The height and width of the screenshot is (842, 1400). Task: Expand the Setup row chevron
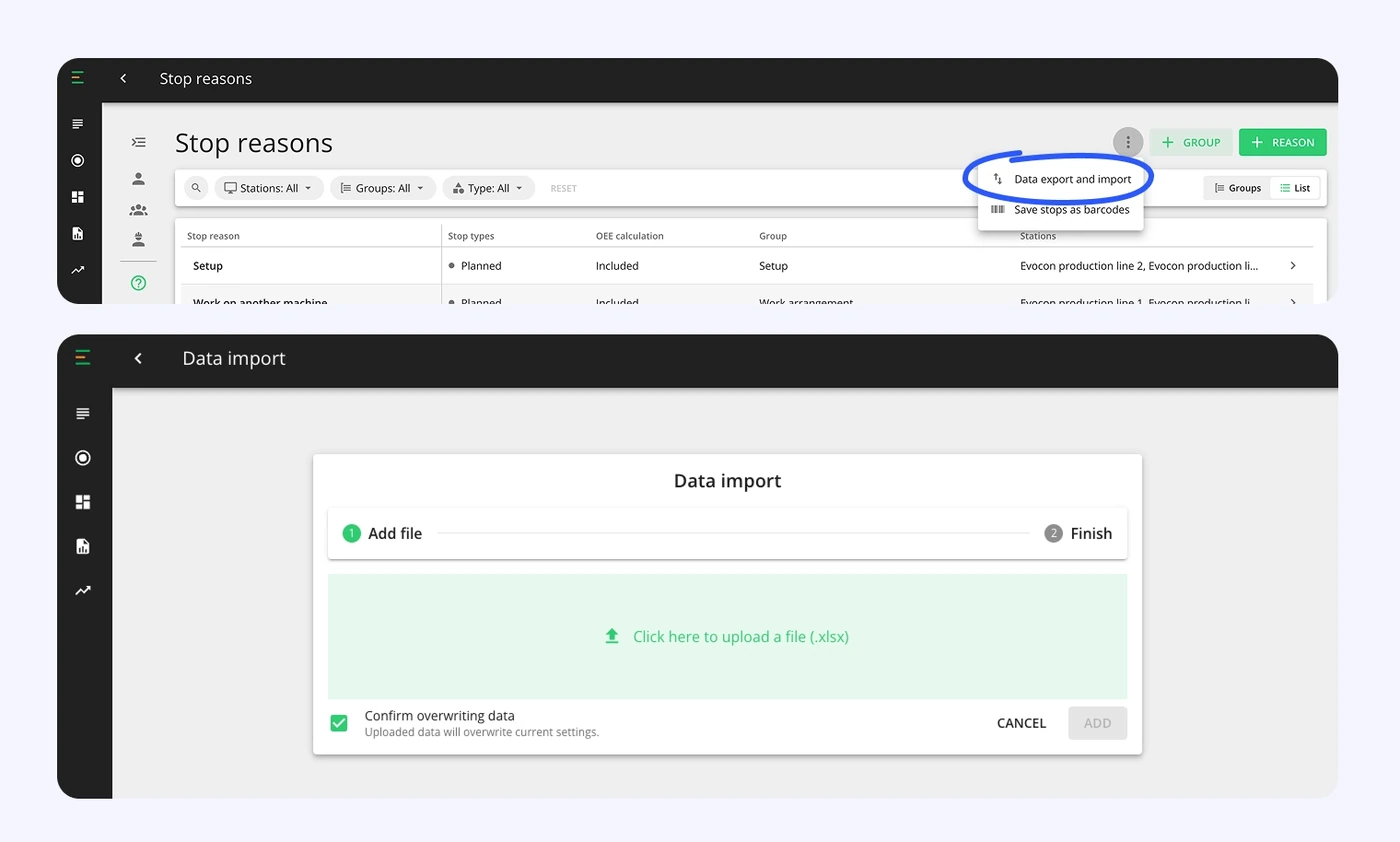point(1293,266)
